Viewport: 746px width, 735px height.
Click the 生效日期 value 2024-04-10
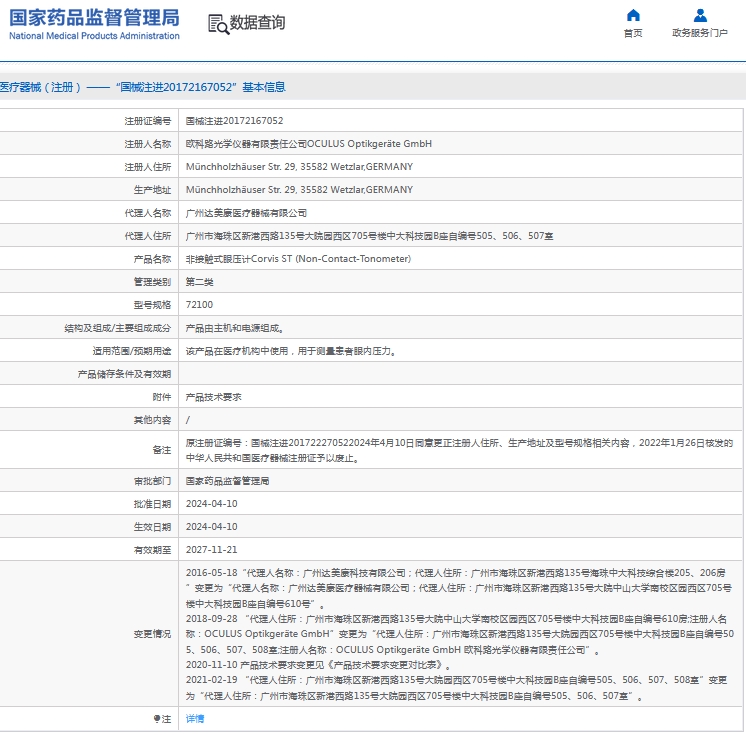pos(211,527)
